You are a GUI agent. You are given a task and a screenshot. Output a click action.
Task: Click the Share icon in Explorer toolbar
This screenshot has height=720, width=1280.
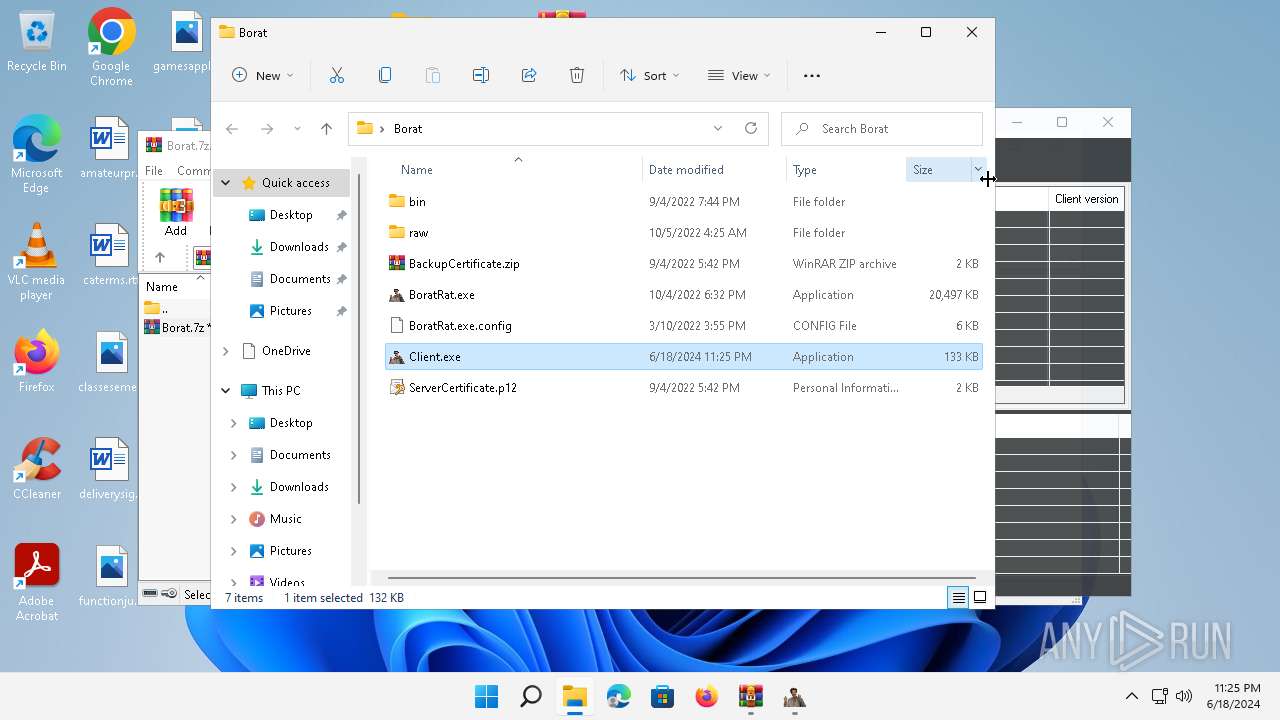(x=529, y=75)
